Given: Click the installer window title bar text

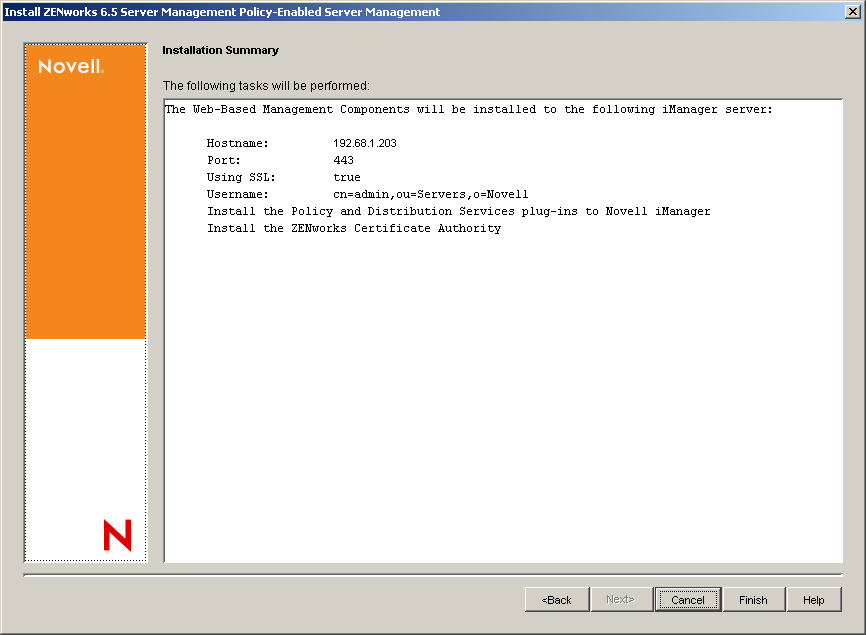Looking at the screenshot, I should (x=222, y=12).
